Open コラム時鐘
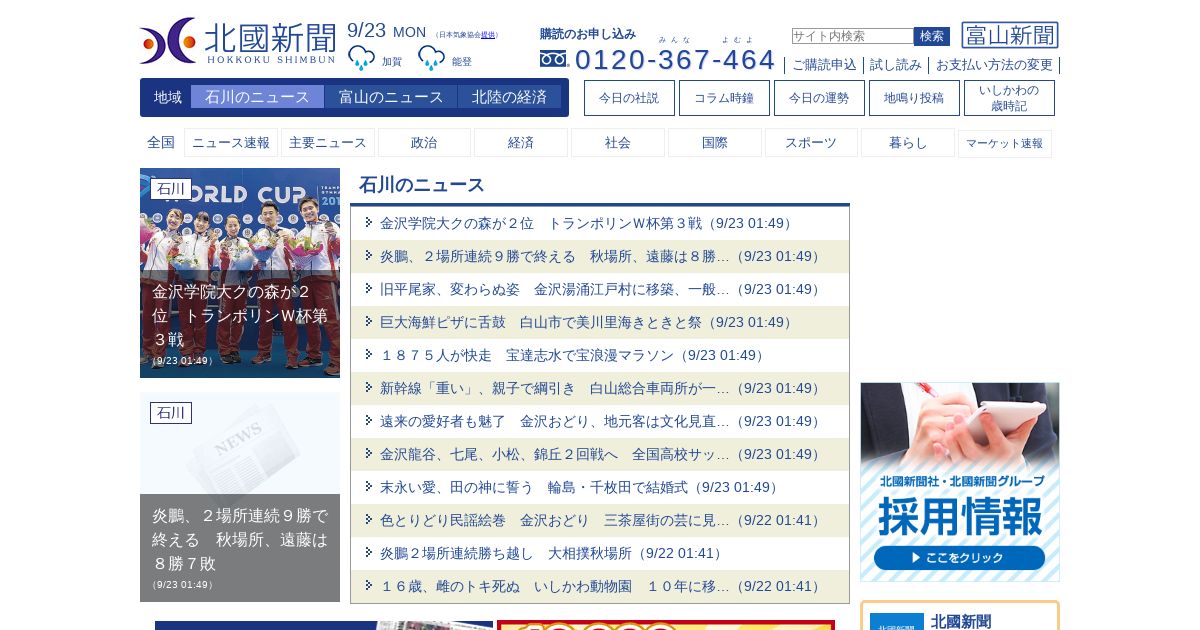This screenshot has height=630, width=1200. [724, 98]
